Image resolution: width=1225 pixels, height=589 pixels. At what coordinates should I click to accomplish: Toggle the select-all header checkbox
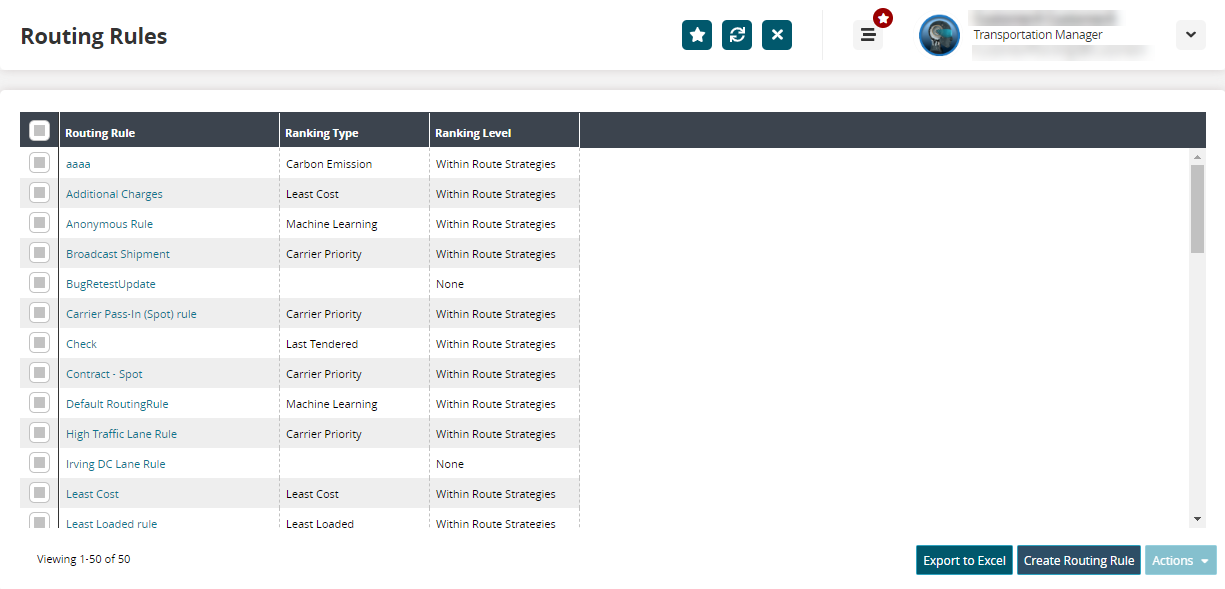tap(39, 131)
